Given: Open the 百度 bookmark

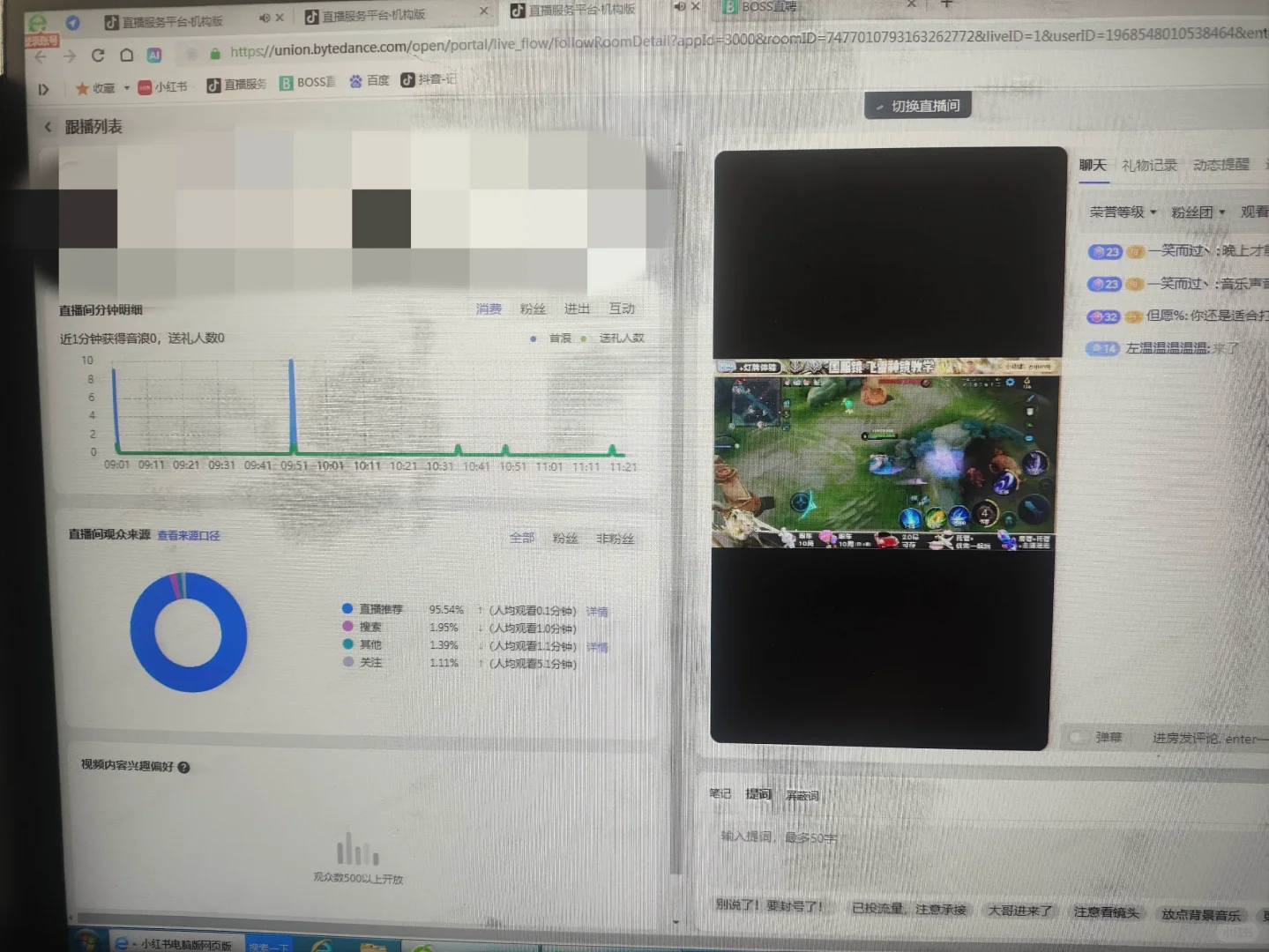Looking at the screenshot, I should tap(370, 81).
